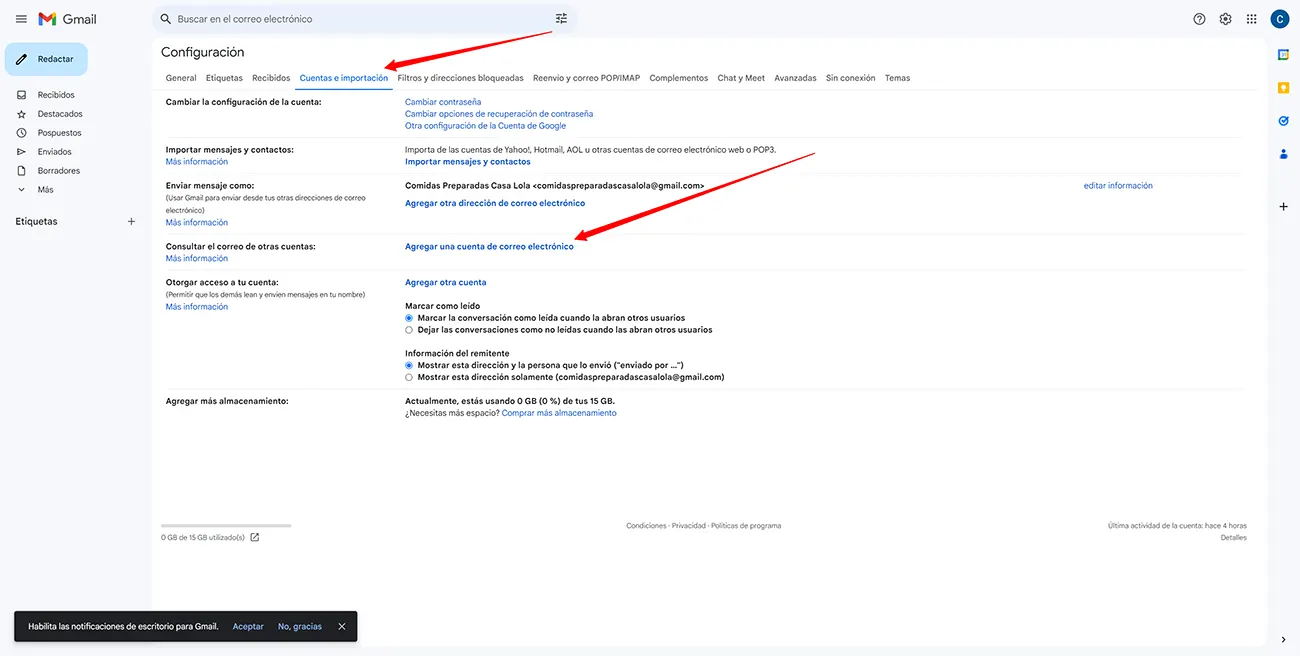Close the desktop notifications banner

pyautogui.click(x=342, y=626)
